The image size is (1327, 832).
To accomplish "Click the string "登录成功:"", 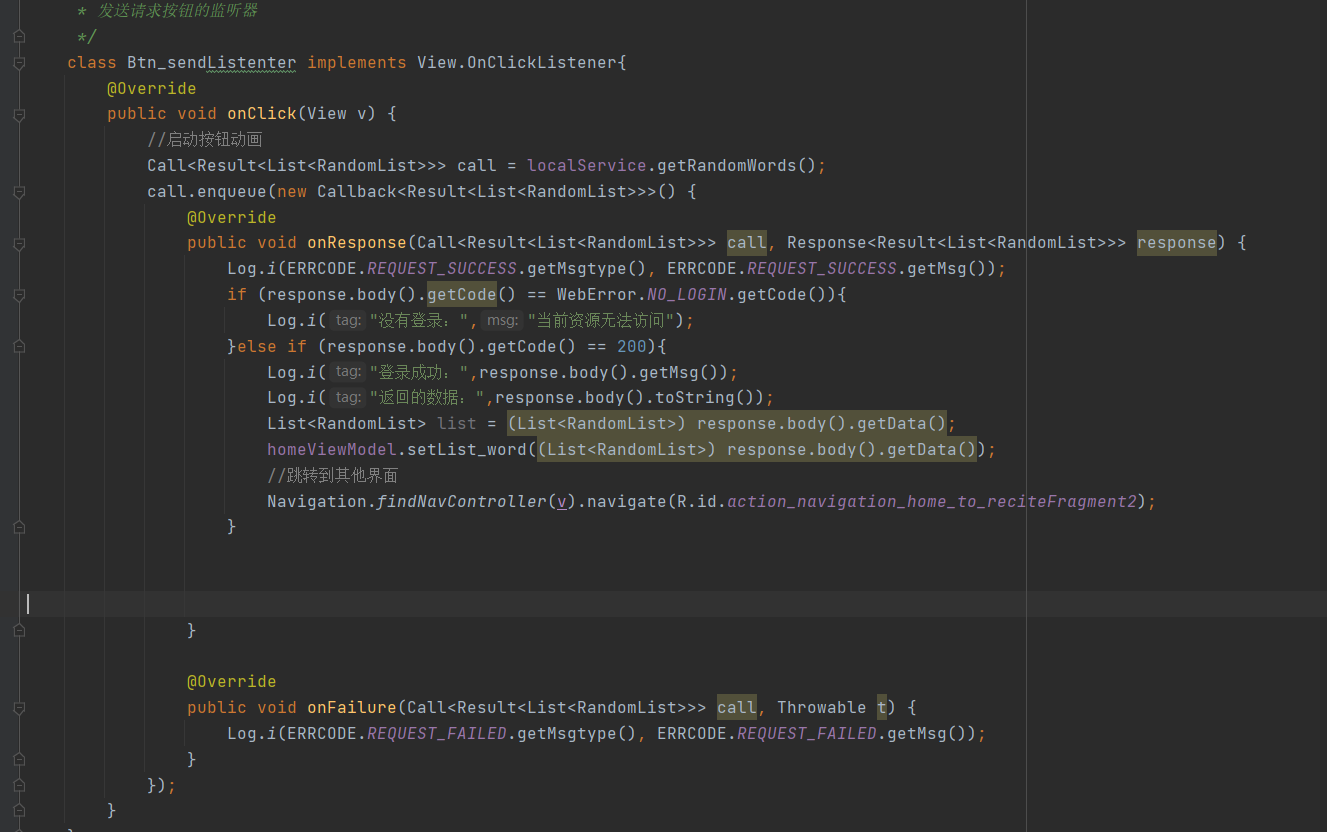I will [x=419, y=372].
